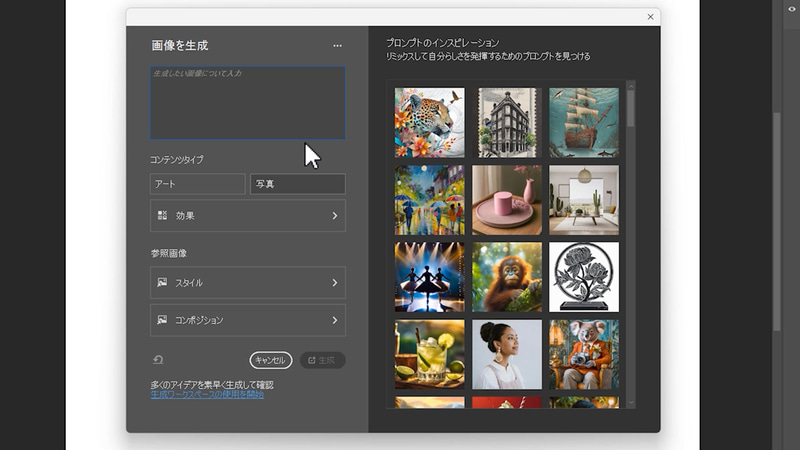The width and height of the screenshot is (800, 450).
Task: Close the generate image dialog
Action: coord(651,17)
